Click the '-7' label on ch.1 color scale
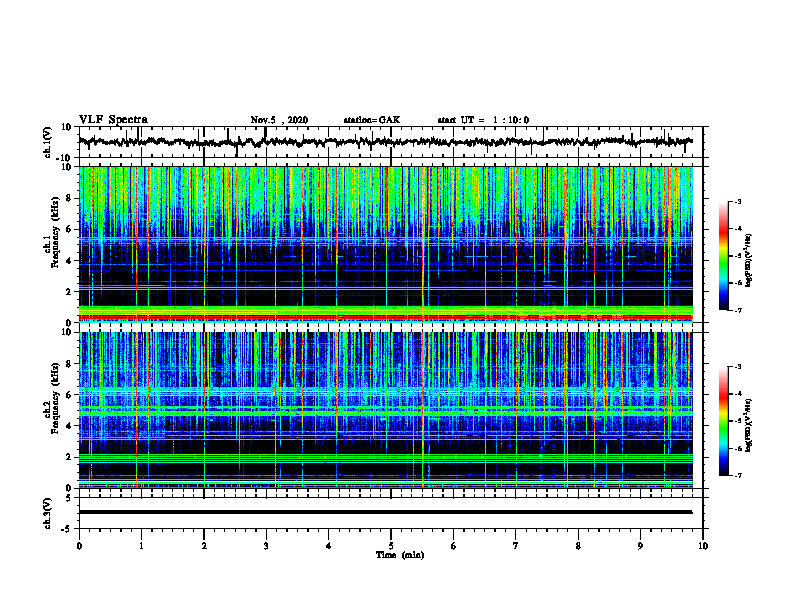Screen dimensions: 792x612 pos(737,310)
